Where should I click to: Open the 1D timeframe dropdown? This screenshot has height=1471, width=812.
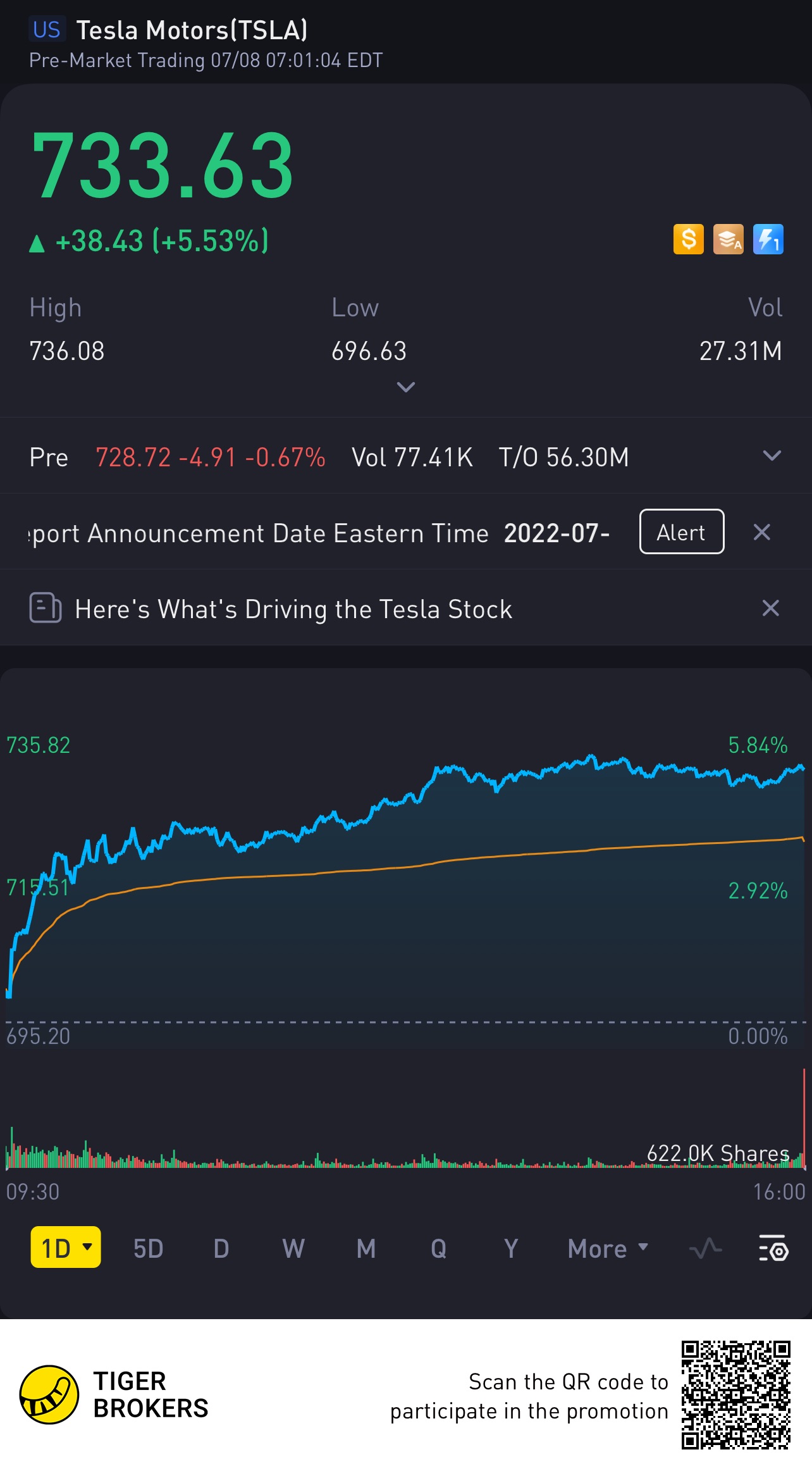click(66, 1248)
